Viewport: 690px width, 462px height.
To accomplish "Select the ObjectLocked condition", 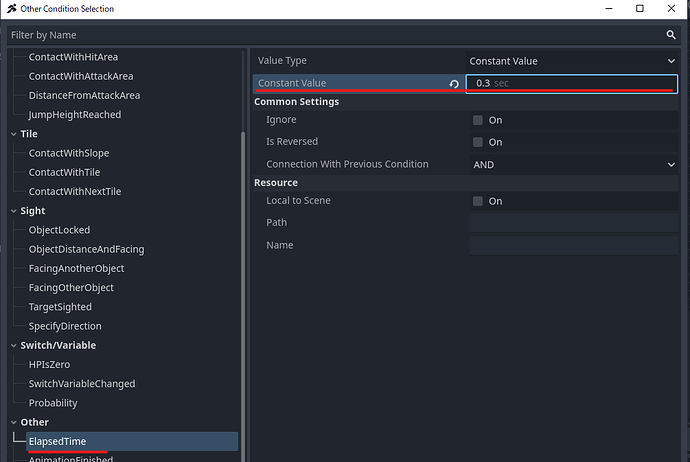I will (x=59, y=230).
